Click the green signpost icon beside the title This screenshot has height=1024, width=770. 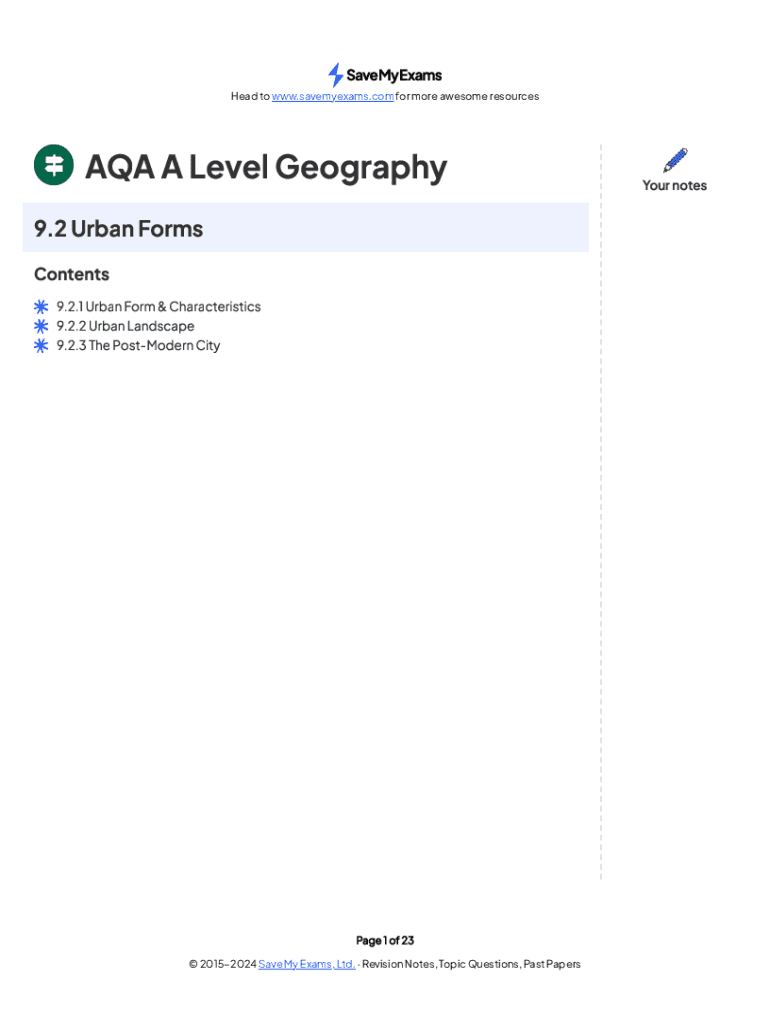(x=54, y=165)
